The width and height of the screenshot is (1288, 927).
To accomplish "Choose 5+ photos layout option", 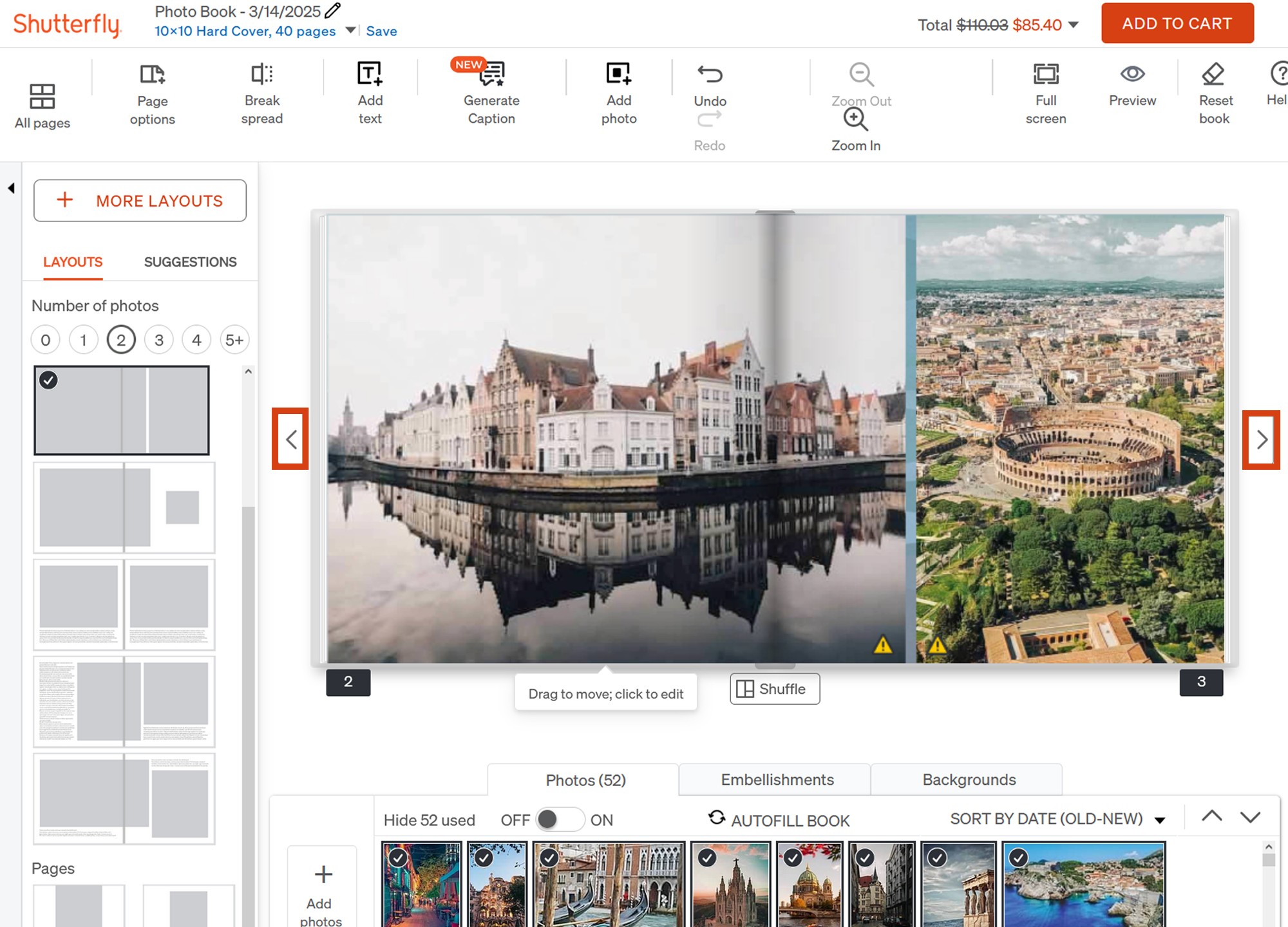I will point(234,340).
